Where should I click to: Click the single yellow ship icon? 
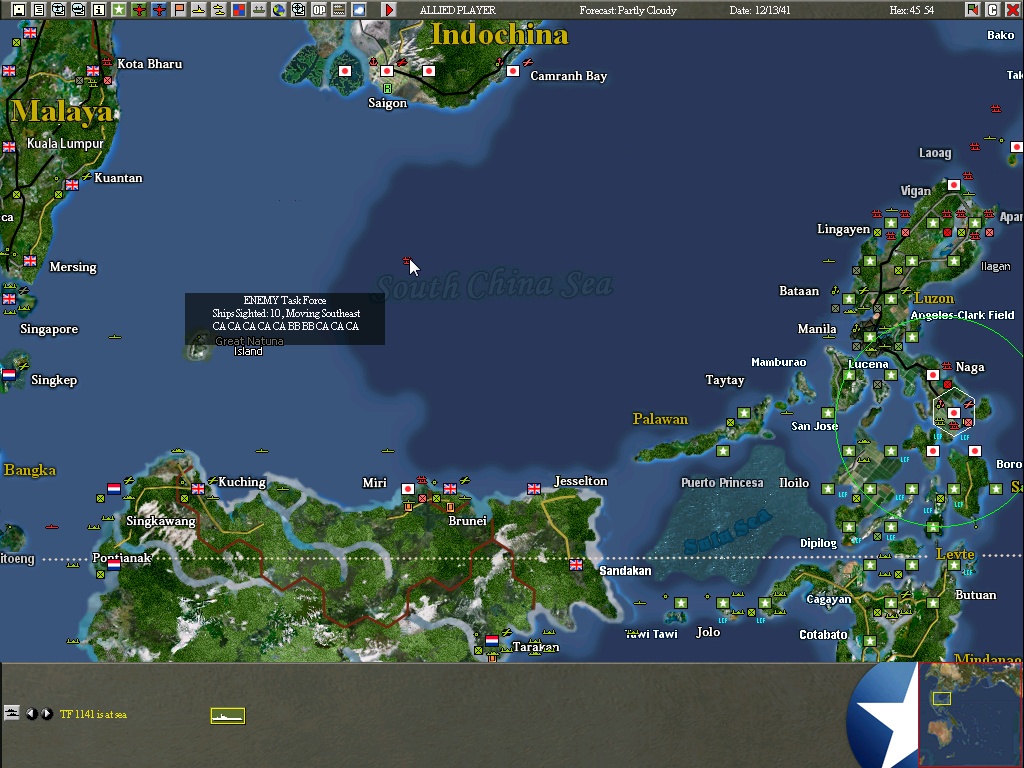[199, 10]
